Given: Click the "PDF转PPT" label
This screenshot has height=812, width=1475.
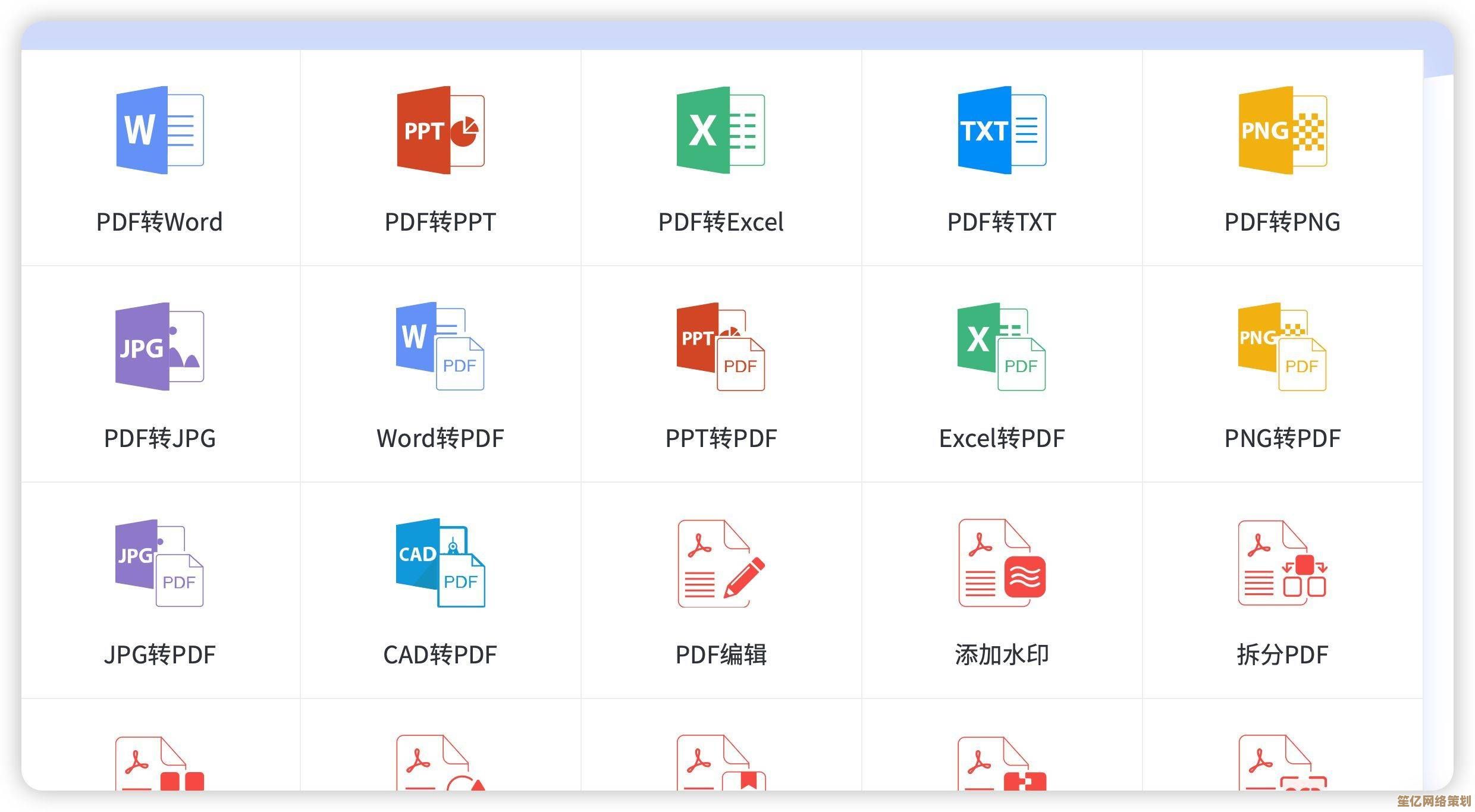Looking at the screenshot, I should 441,222.
